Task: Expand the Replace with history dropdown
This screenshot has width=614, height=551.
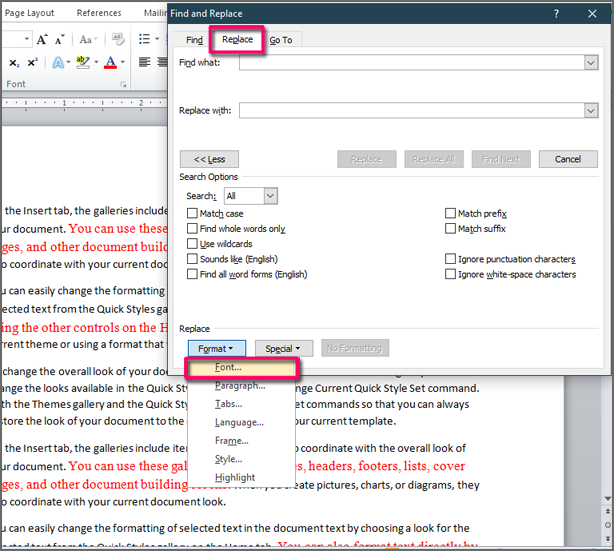Action: click(x=591, y=111)
